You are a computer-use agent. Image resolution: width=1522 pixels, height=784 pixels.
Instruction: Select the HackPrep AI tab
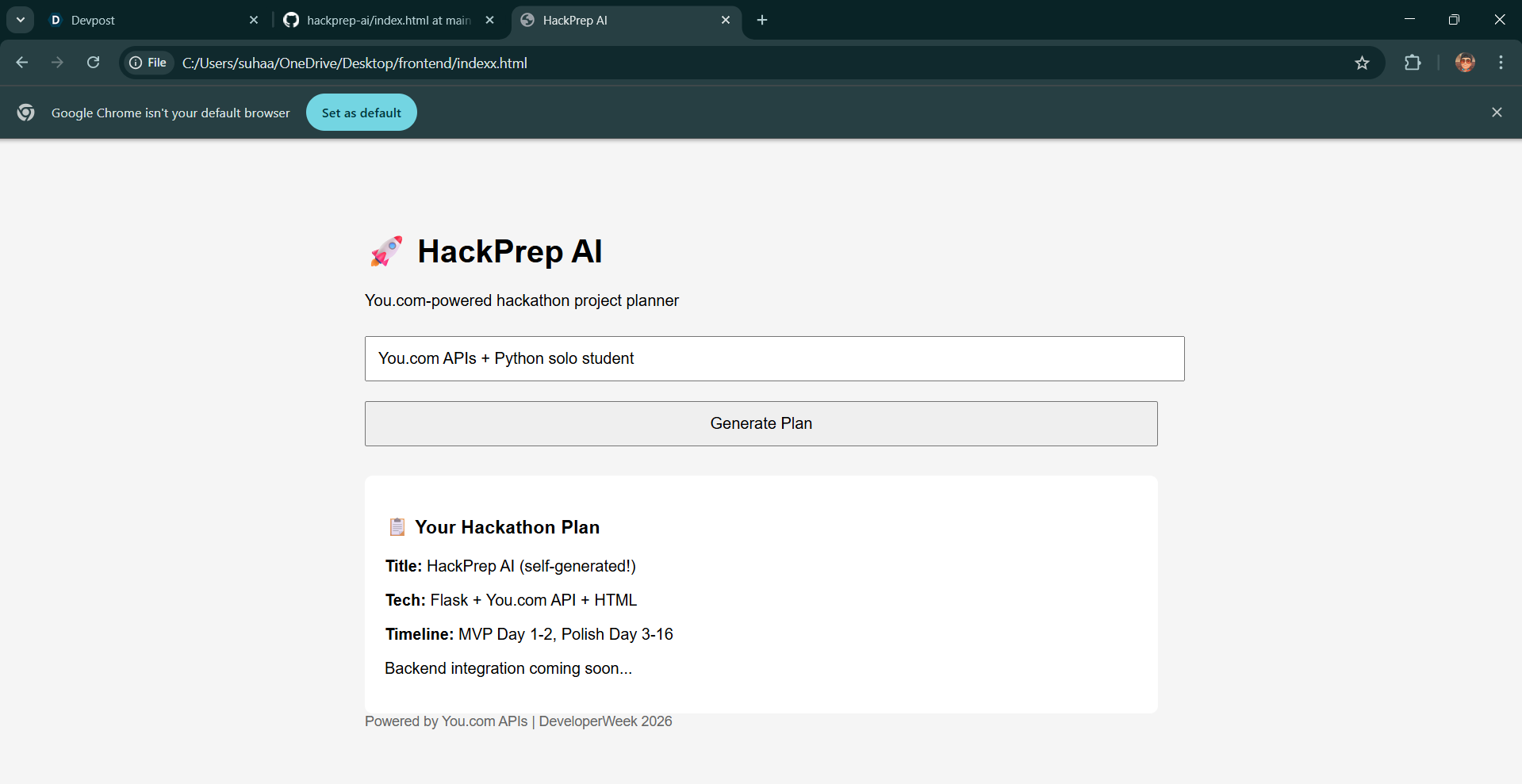click(x=627, y=20)
